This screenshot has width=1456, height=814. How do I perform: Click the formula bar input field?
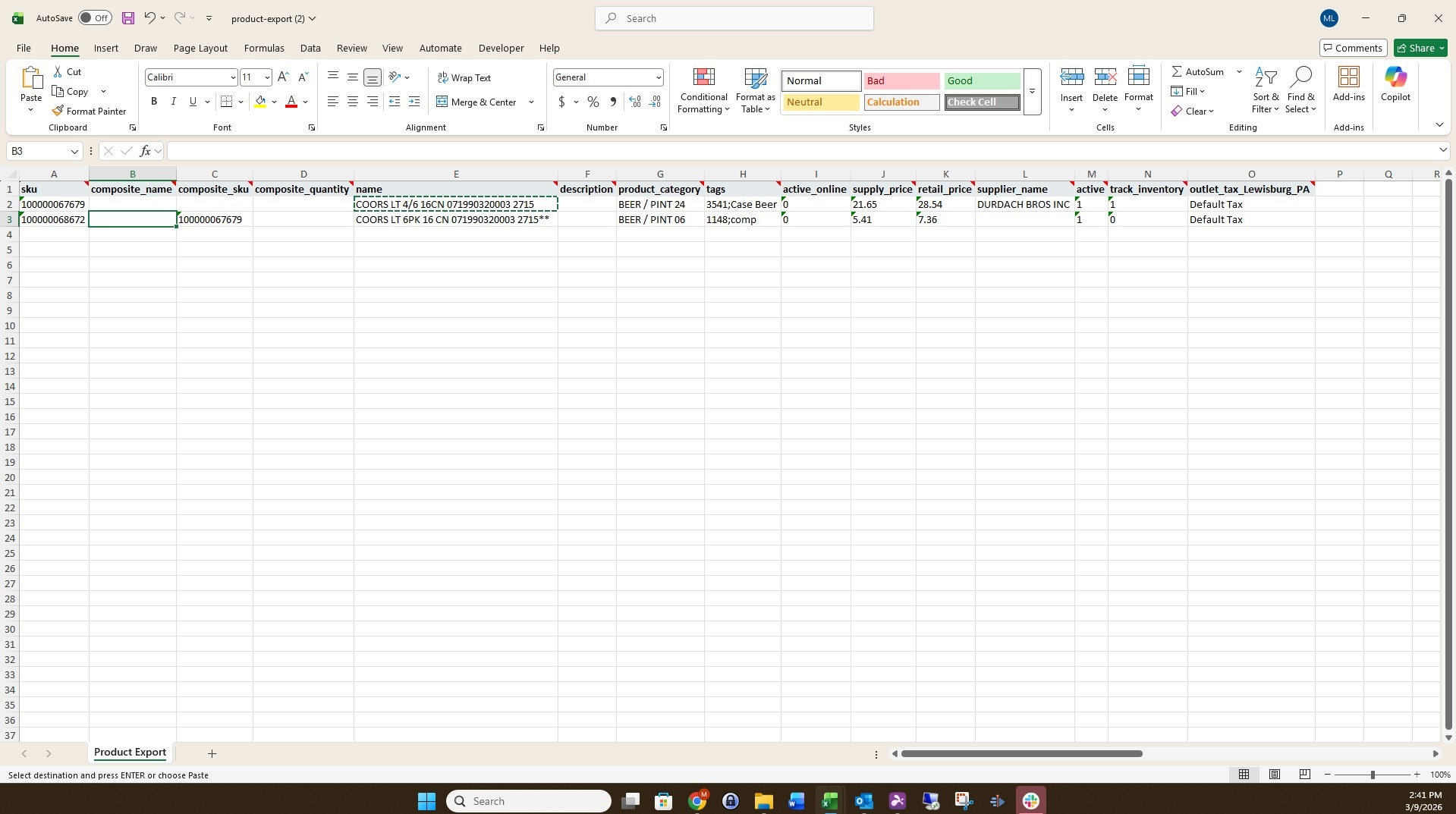pyautogui.click(x=800, y=151)
